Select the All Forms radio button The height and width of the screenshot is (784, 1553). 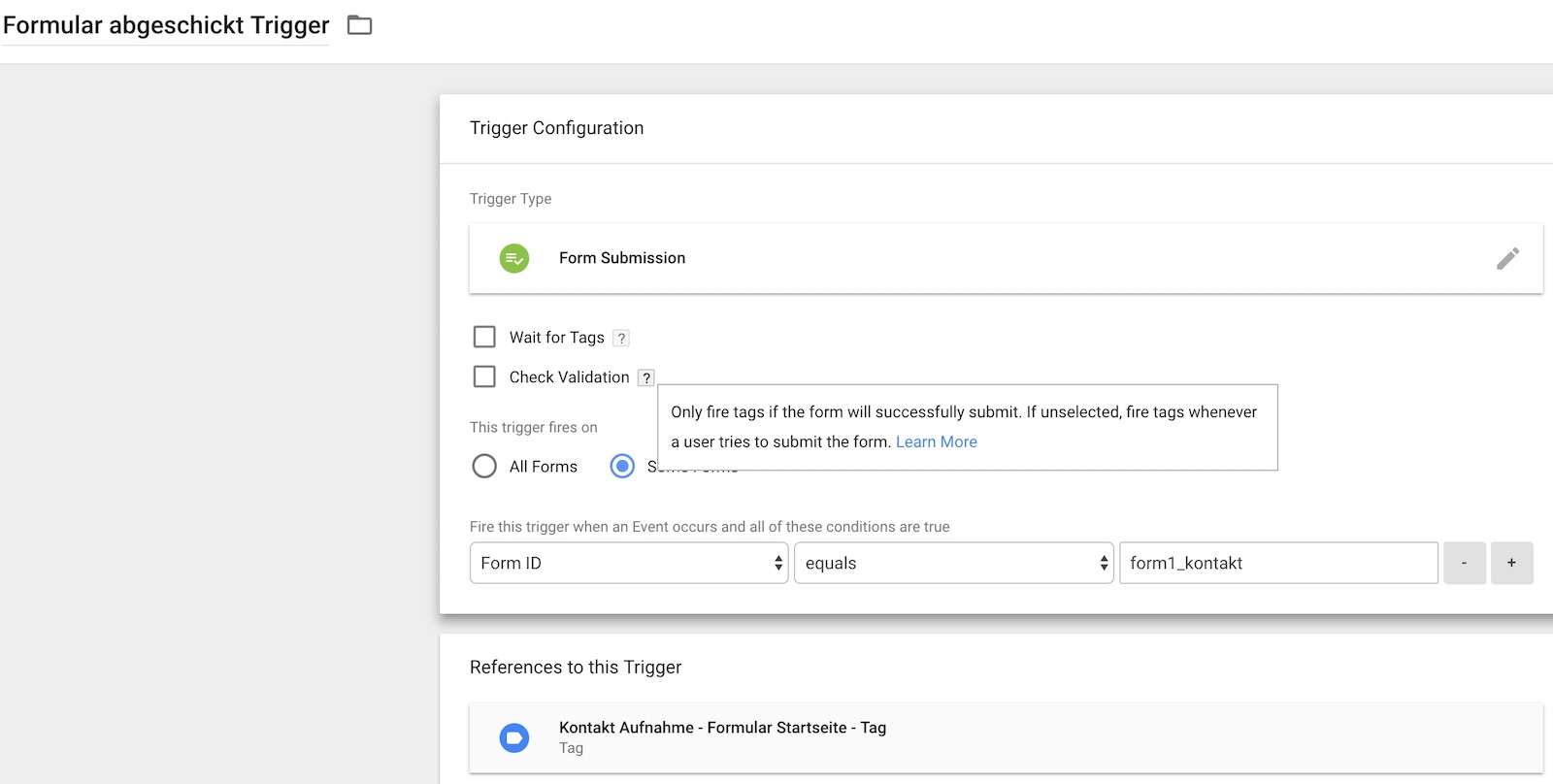pos(484,467)
